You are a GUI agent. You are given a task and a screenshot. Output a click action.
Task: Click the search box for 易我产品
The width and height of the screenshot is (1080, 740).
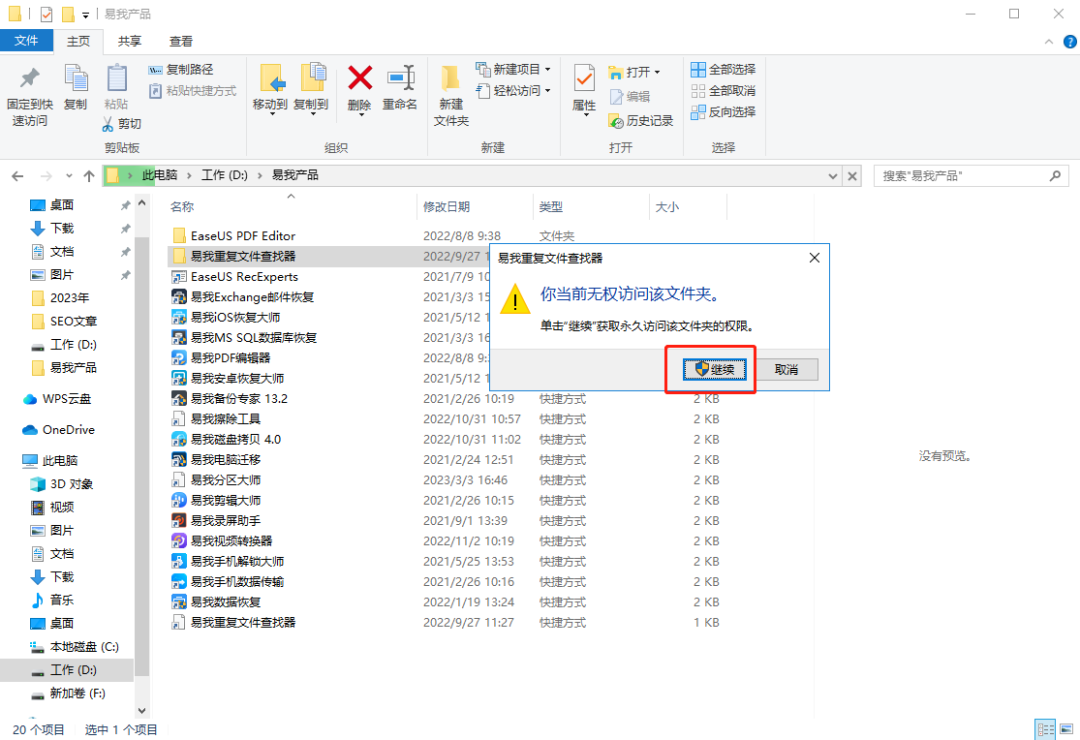click(x=971, y=176)
